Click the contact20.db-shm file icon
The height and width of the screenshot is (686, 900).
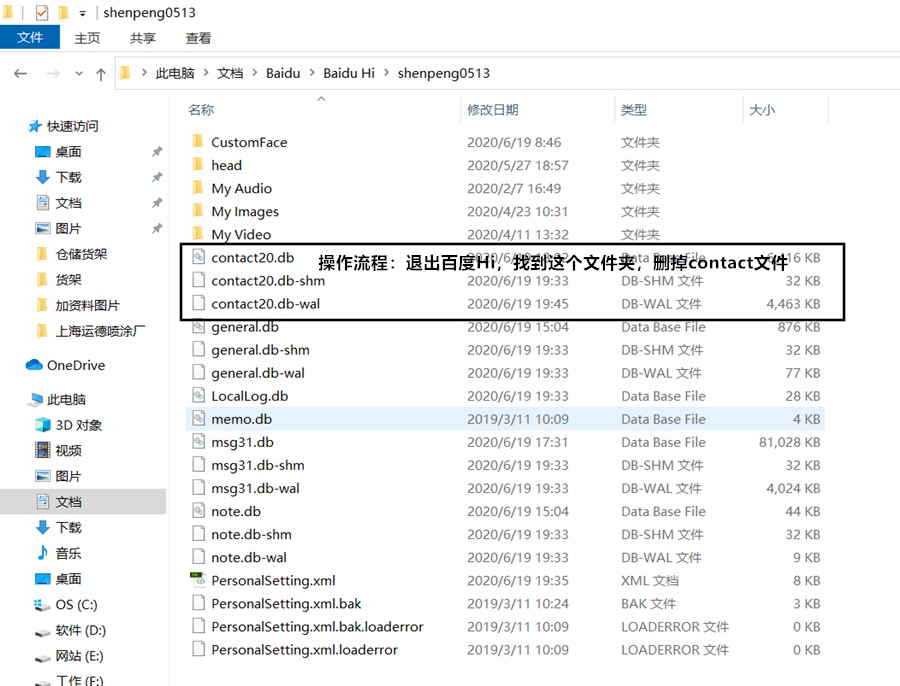tap(198, 280)
